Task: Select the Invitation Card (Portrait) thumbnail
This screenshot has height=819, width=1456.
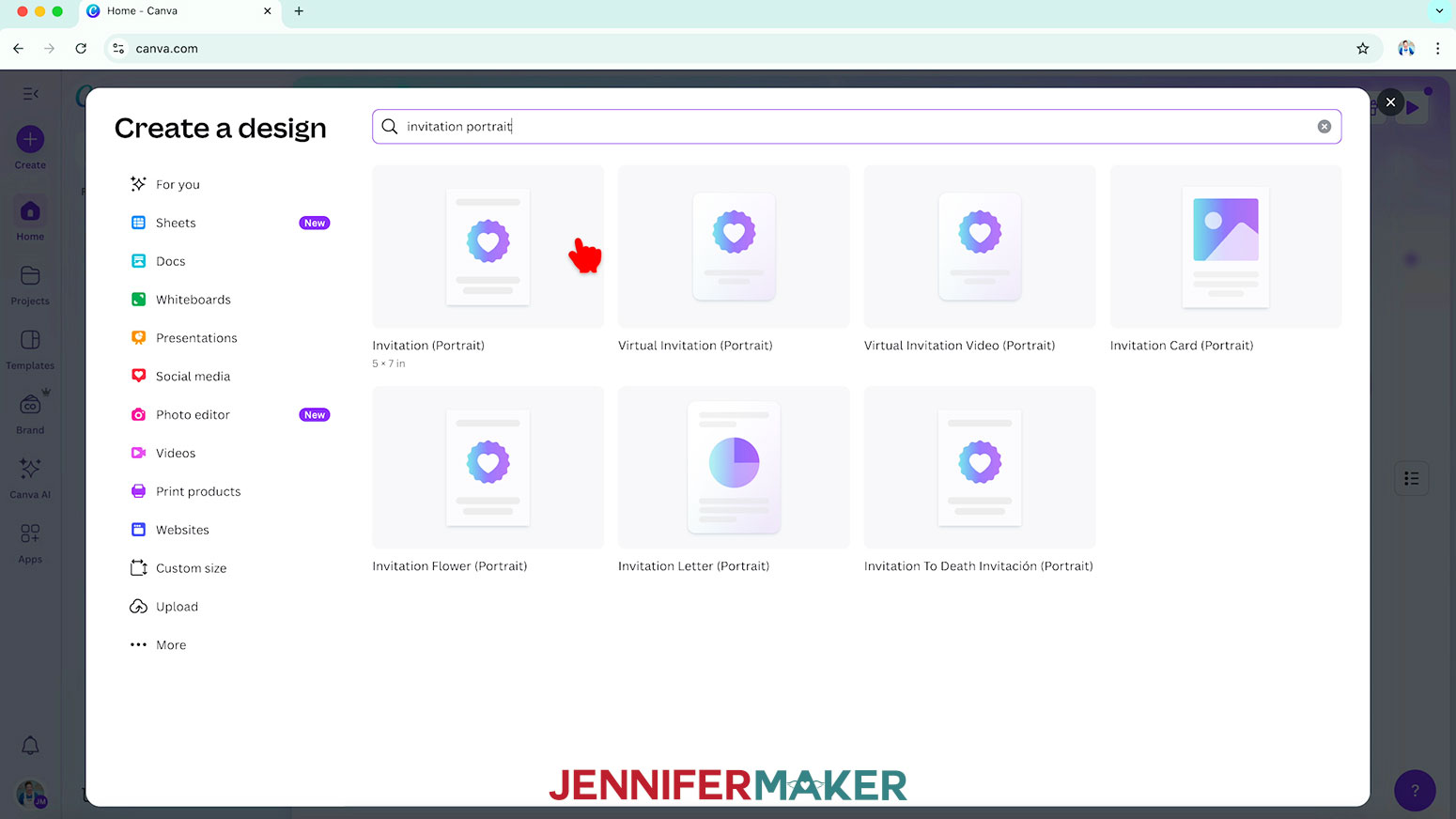Action: click(1226, 247)
